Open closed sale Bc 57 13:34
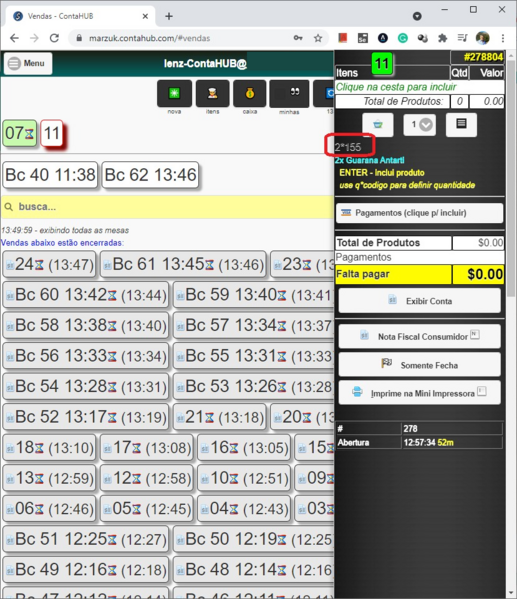The image size is (517, 599). pos(254,325)
